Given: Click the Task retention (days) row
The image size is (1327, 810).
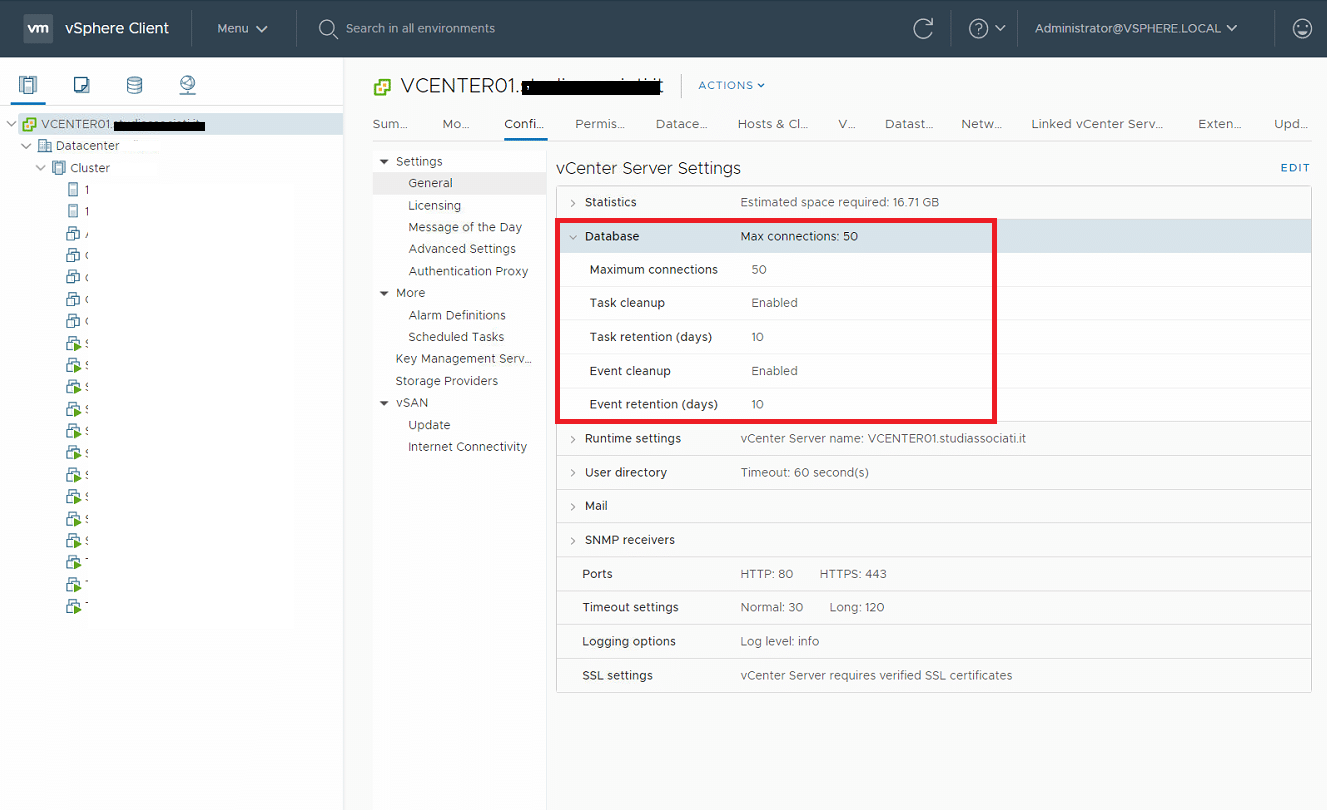Looking at the screenshot, I should [x=934, y=337].
